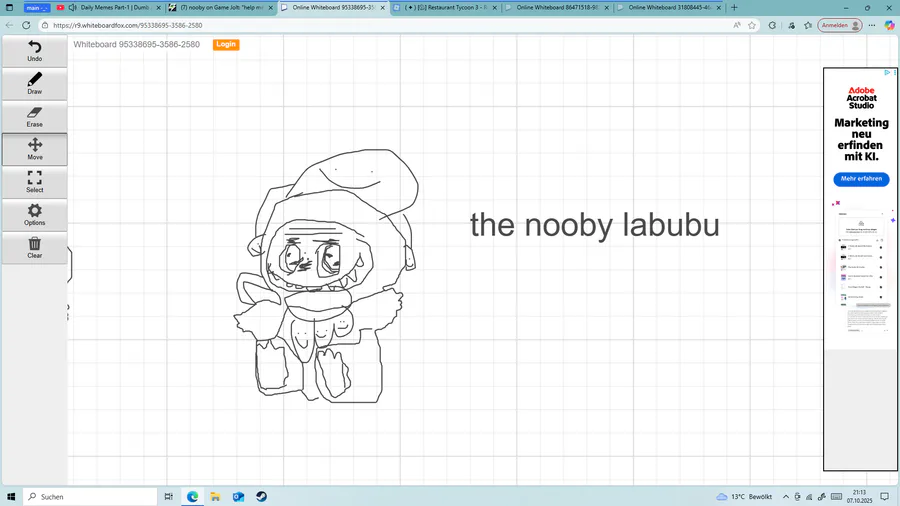Add page to favorites star

752,25
